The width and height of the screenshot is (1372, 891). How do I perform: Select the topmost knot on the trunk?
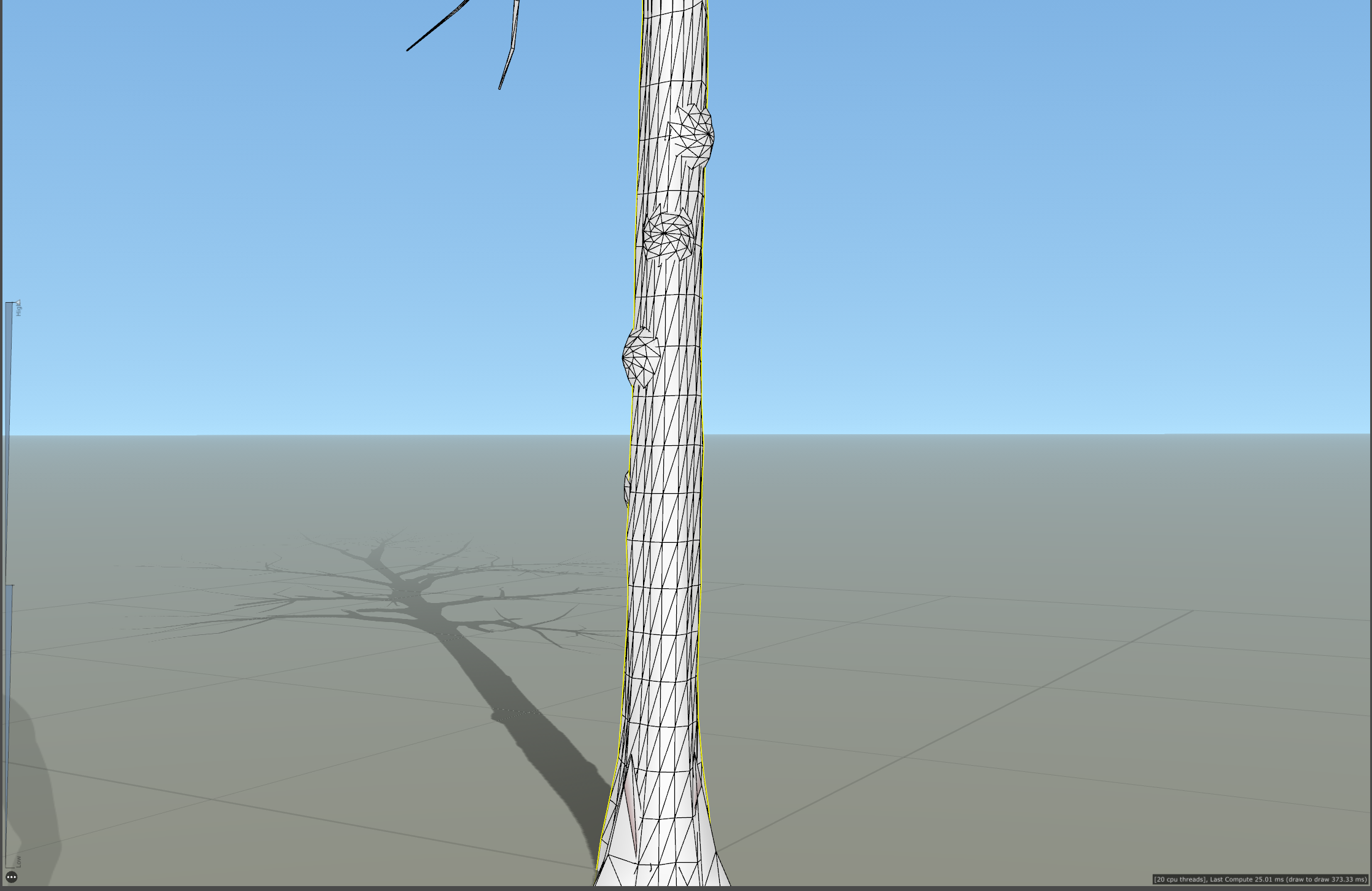pos(694,136)
